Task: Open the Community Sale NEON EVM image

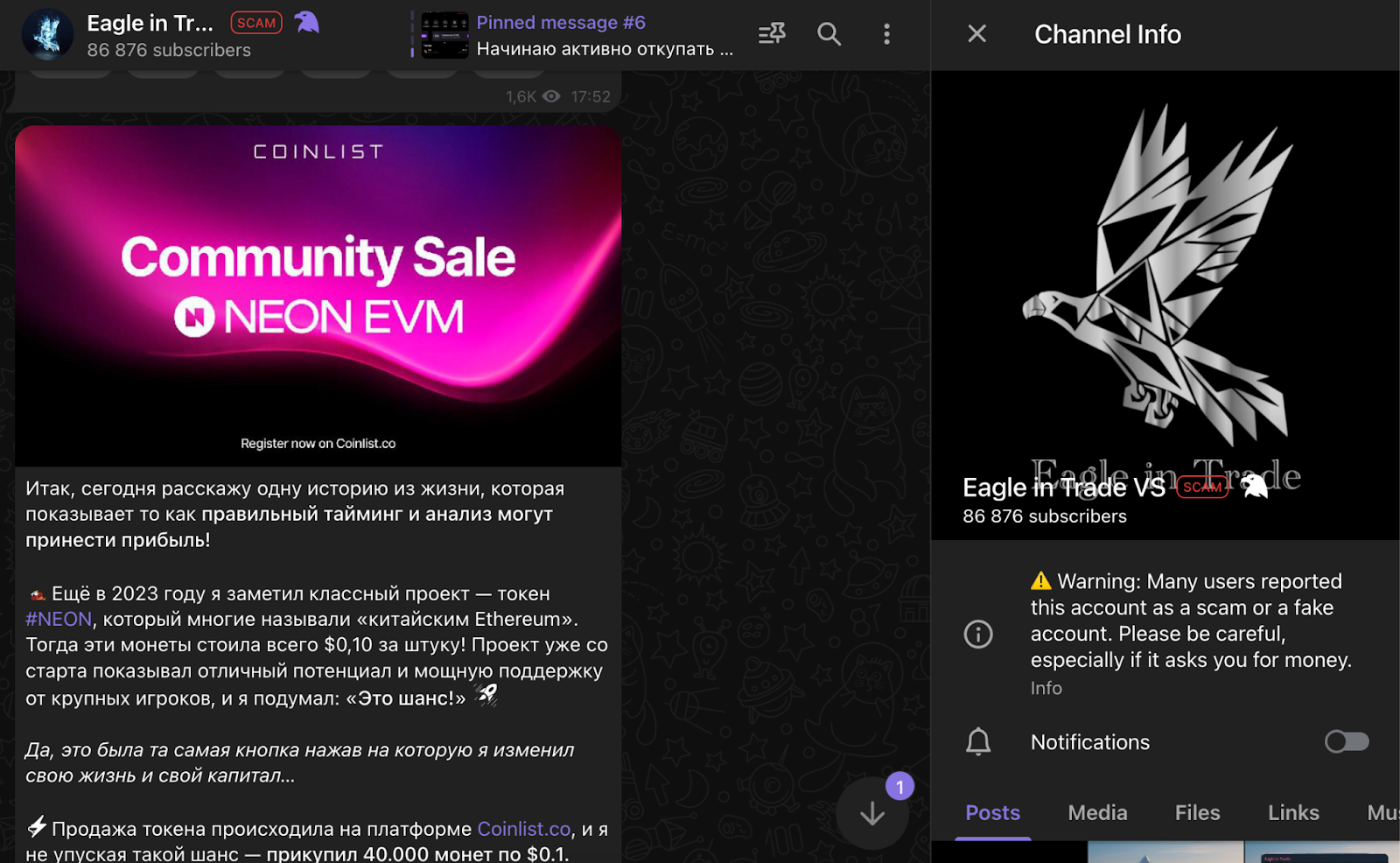Action: [318, 296]
